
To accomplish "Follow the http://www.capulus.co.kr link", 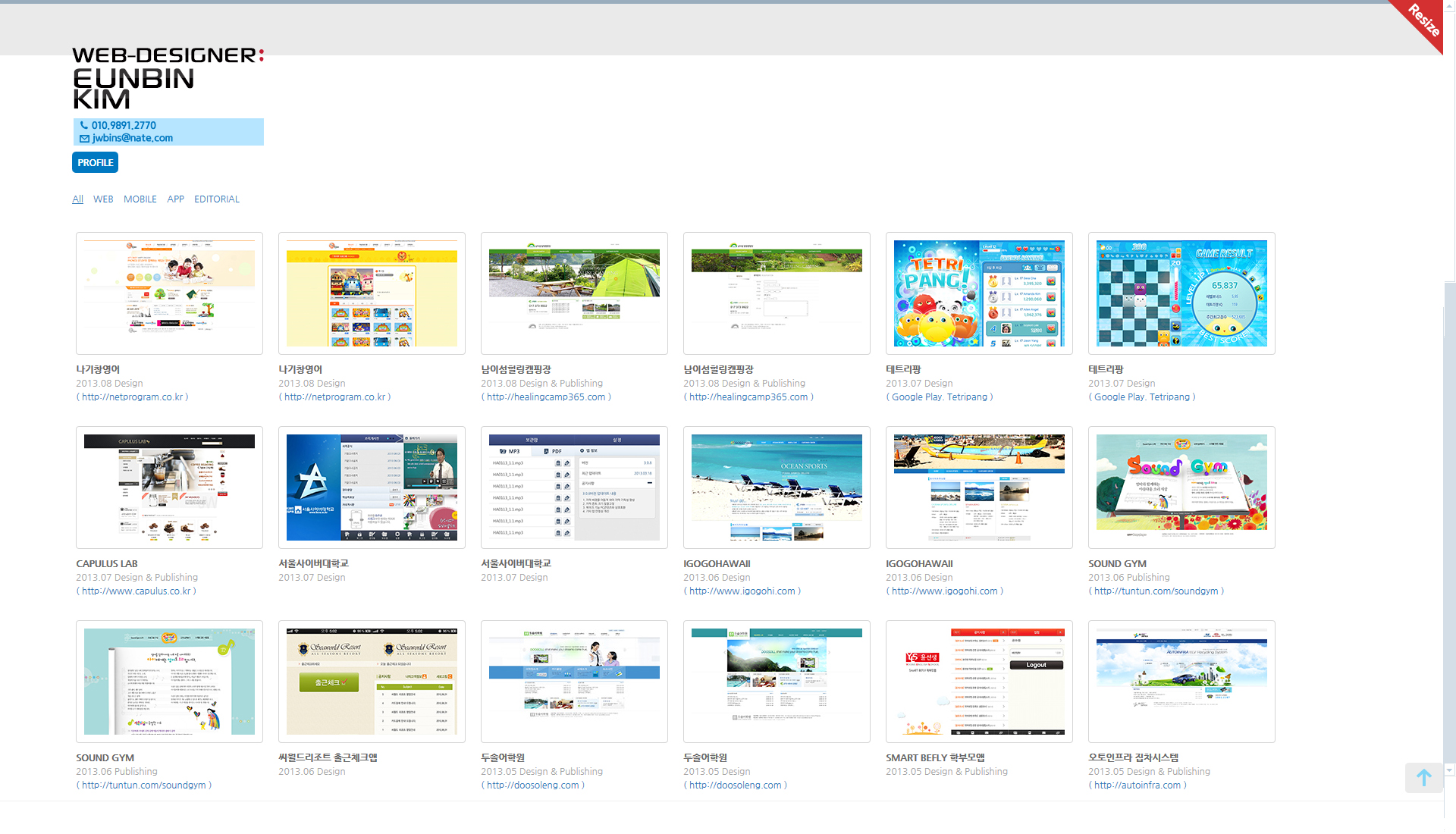I will tap(136, 591).
